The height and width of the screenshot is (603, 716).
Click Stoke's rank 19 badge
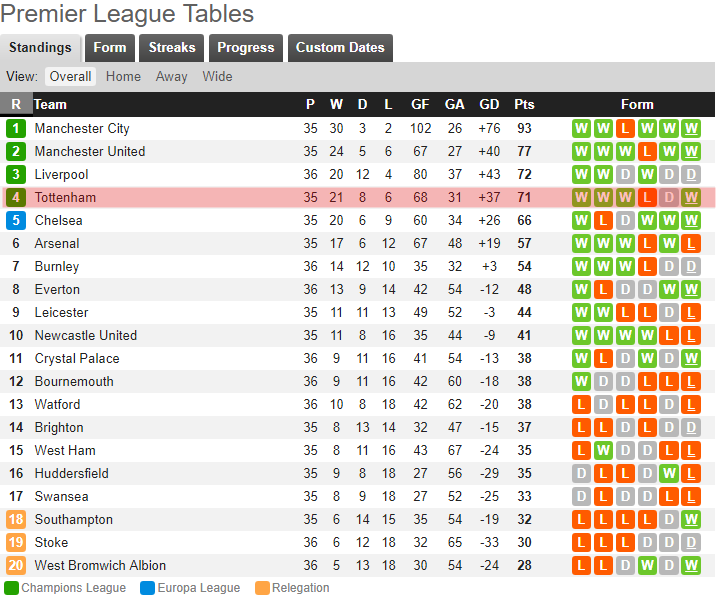point(16,543)
